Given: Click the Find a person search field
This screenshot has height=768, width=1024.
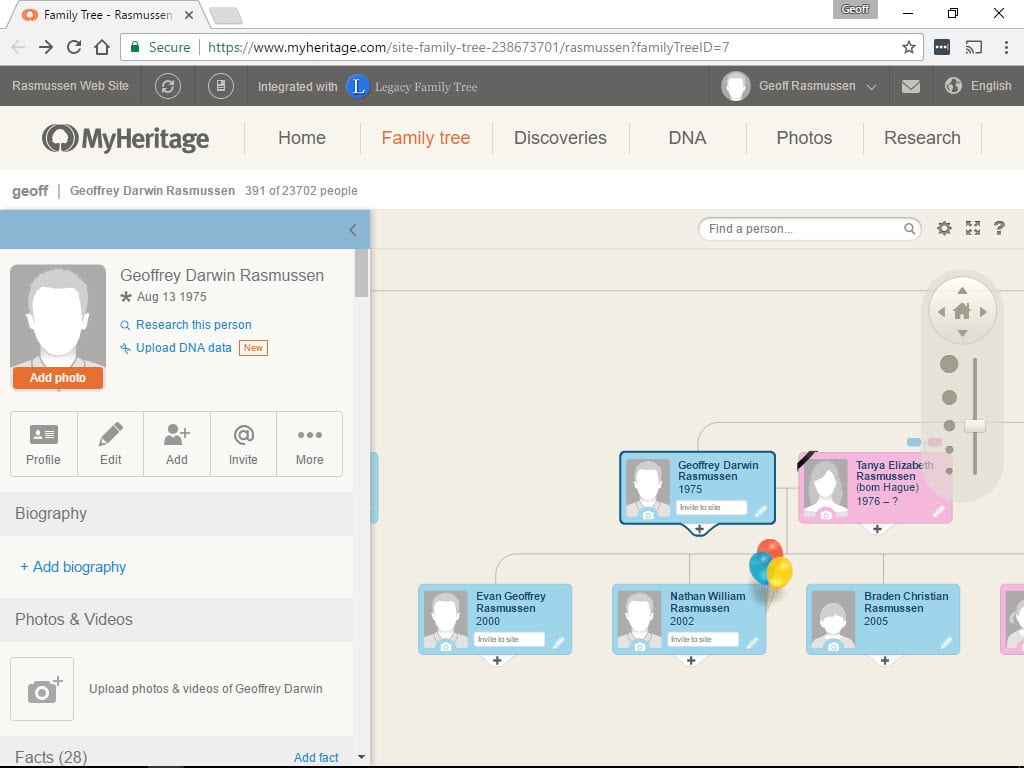Looking at the screenshot, I should tap(803, 229).
